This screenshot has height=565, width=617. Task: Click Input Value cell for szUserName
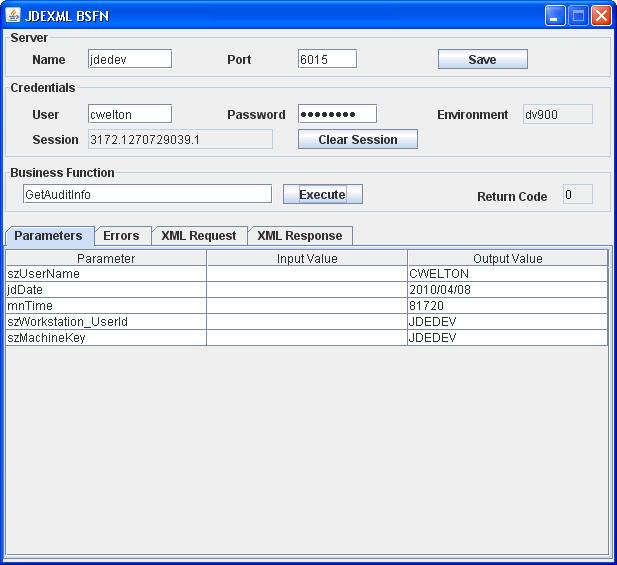[306, 274]
